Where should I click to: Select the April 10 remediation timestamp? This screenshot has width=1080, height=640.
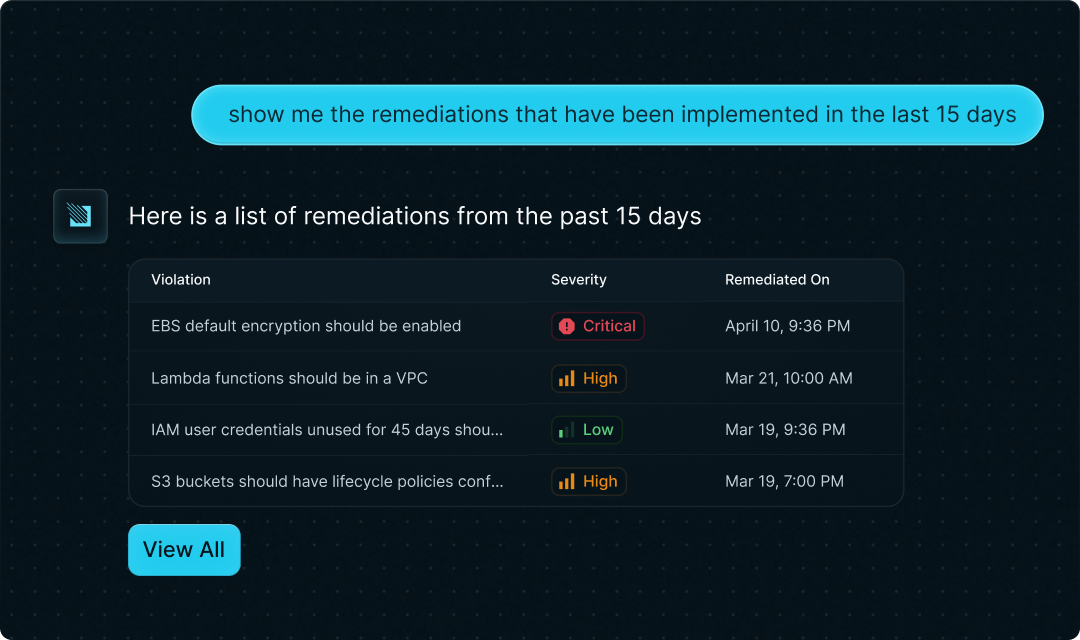[x=788, y=326]
